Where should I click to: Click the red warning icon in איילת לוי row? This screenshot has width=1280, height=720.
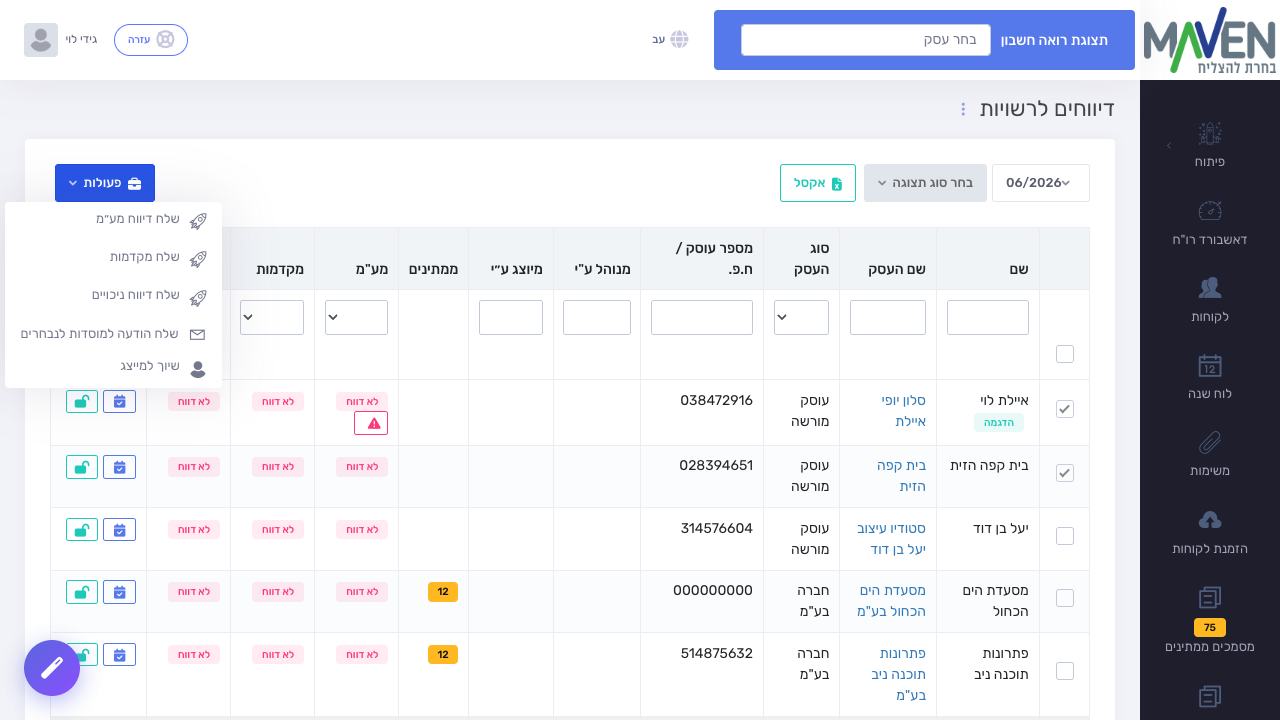[371, 423]
